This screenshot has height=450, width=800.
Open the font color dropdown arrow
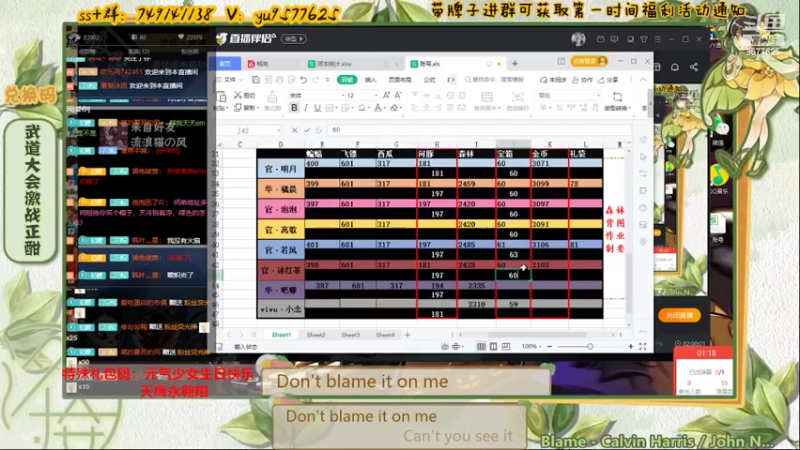385,108
